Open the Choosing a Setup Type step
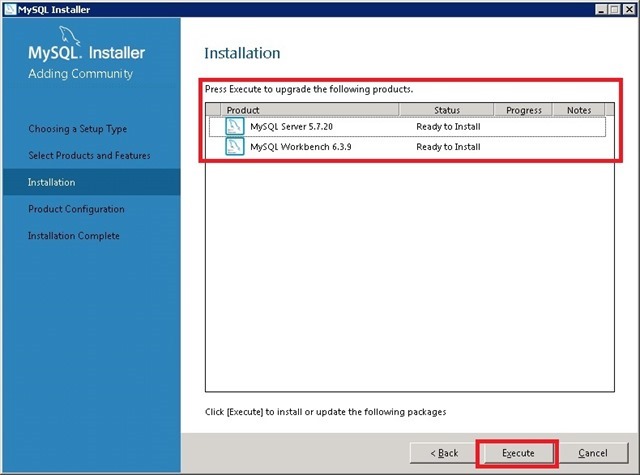The width and height of the screenshot is (640, 475). tap(78, 129)
